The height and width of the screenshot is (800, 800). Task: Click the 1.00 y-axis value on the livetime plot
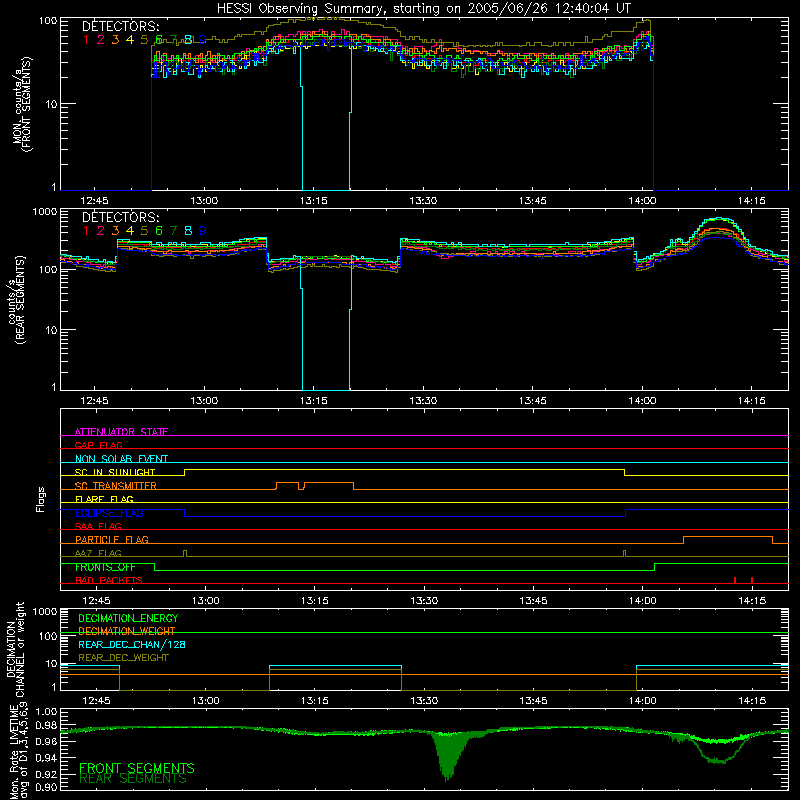tap(46, 711)
